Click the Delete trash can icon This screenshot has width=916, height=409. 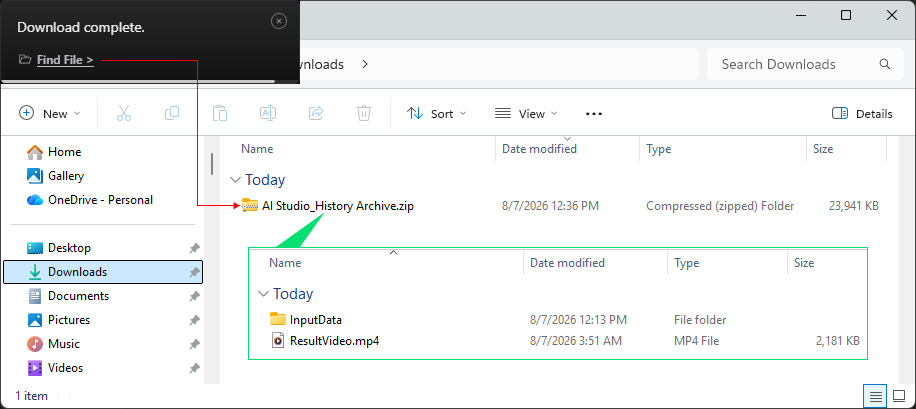point(364,113)
